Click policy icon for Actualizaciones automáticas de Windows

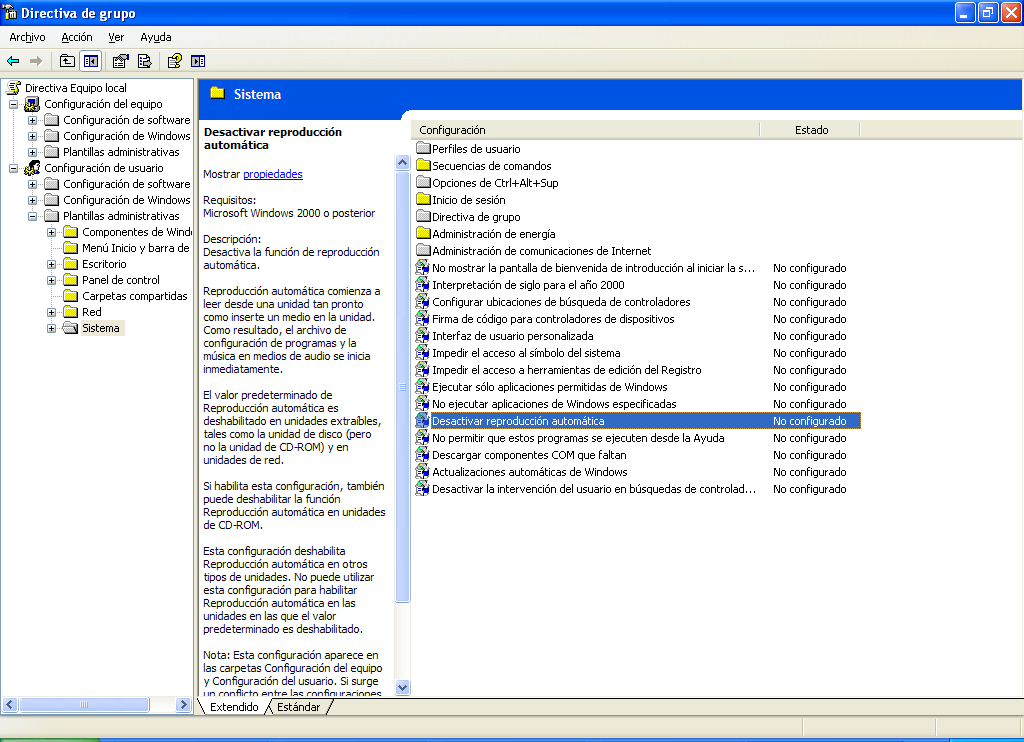point(423,472)
